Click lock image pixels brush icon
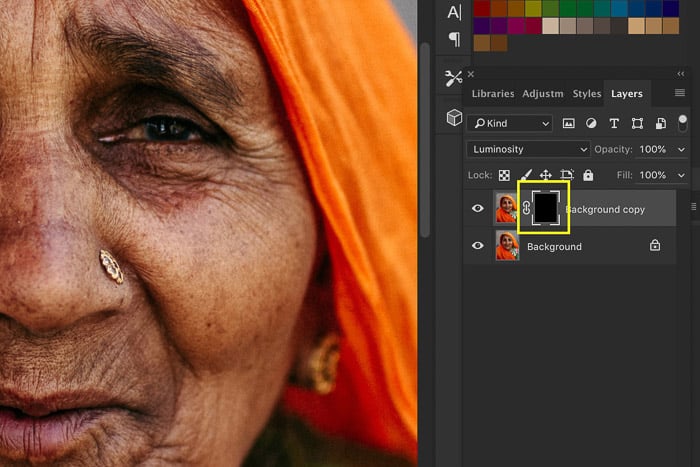 (526, 175)
